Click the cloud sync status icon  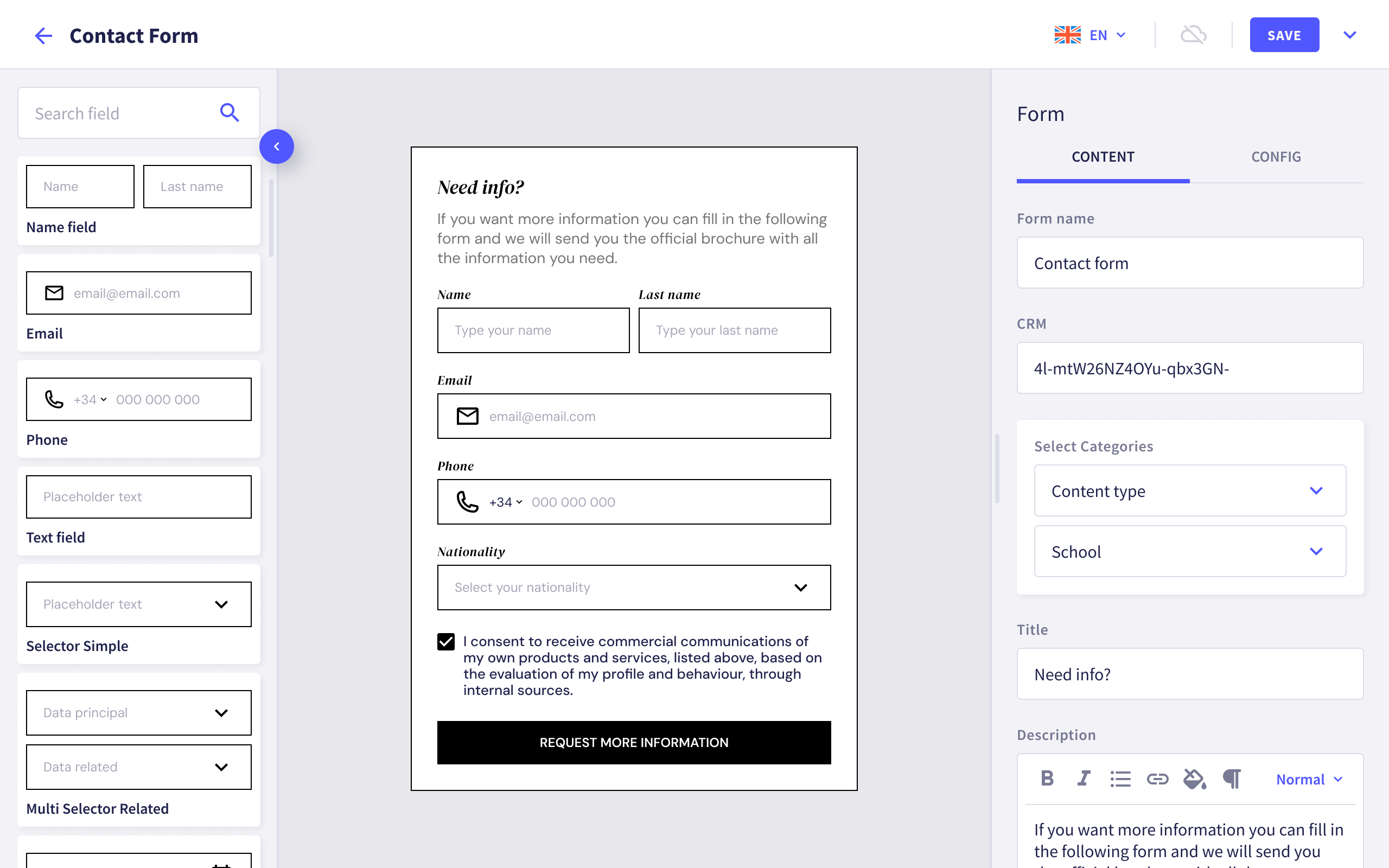point(1194,34)
